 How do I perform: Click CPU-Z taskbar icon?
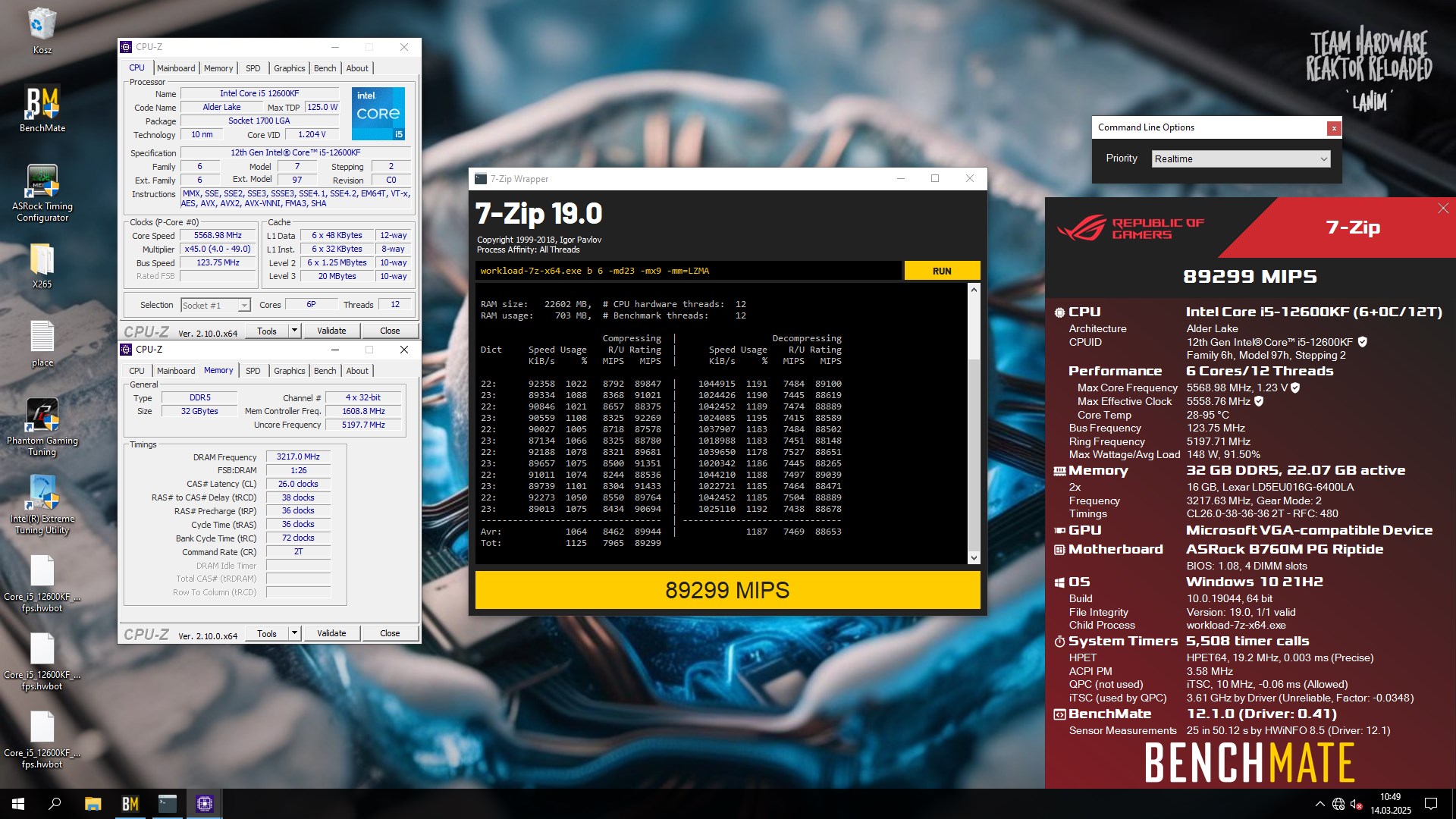tap(204, 804)
